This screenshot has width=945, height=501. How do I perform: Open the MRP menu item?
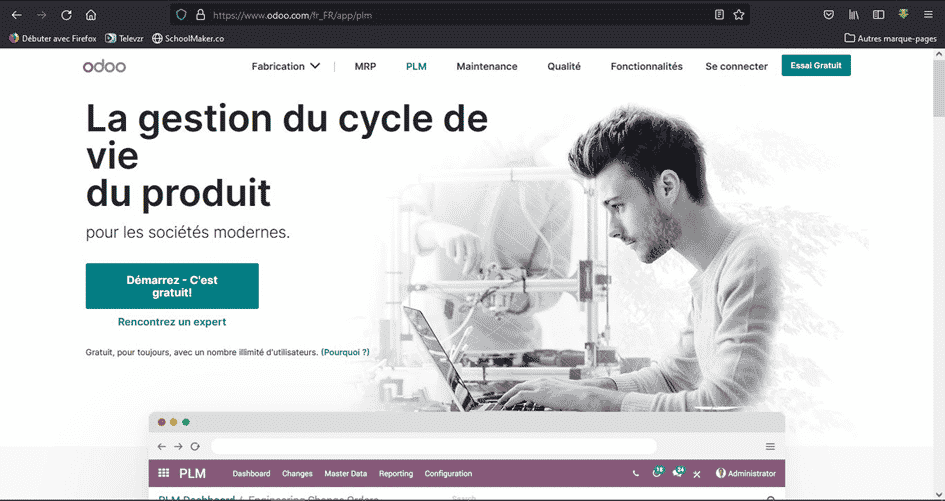(x=365, y=66)
